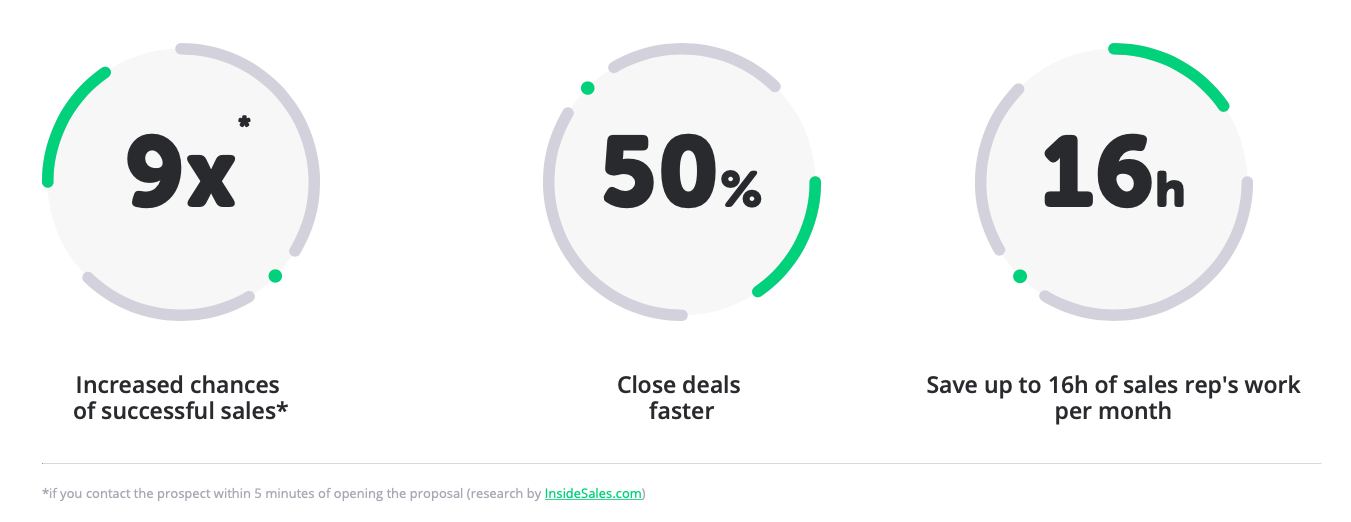The width and height of the screenshot is (1351, 522).
Task: Click 'Increased chances of successful sales' caption
Action: pyautogui.click(x=180, y=397)
